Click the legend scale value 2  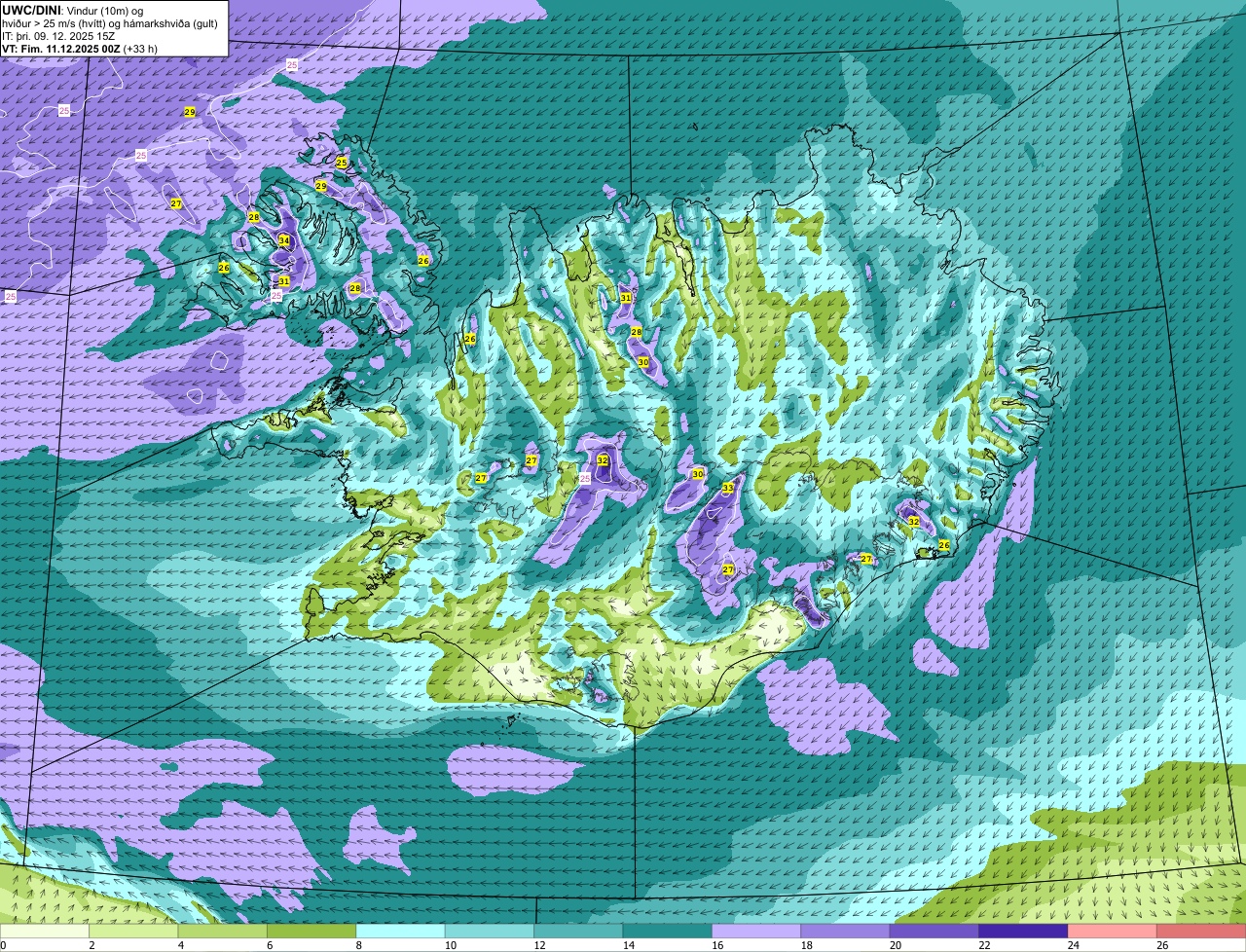92,945
